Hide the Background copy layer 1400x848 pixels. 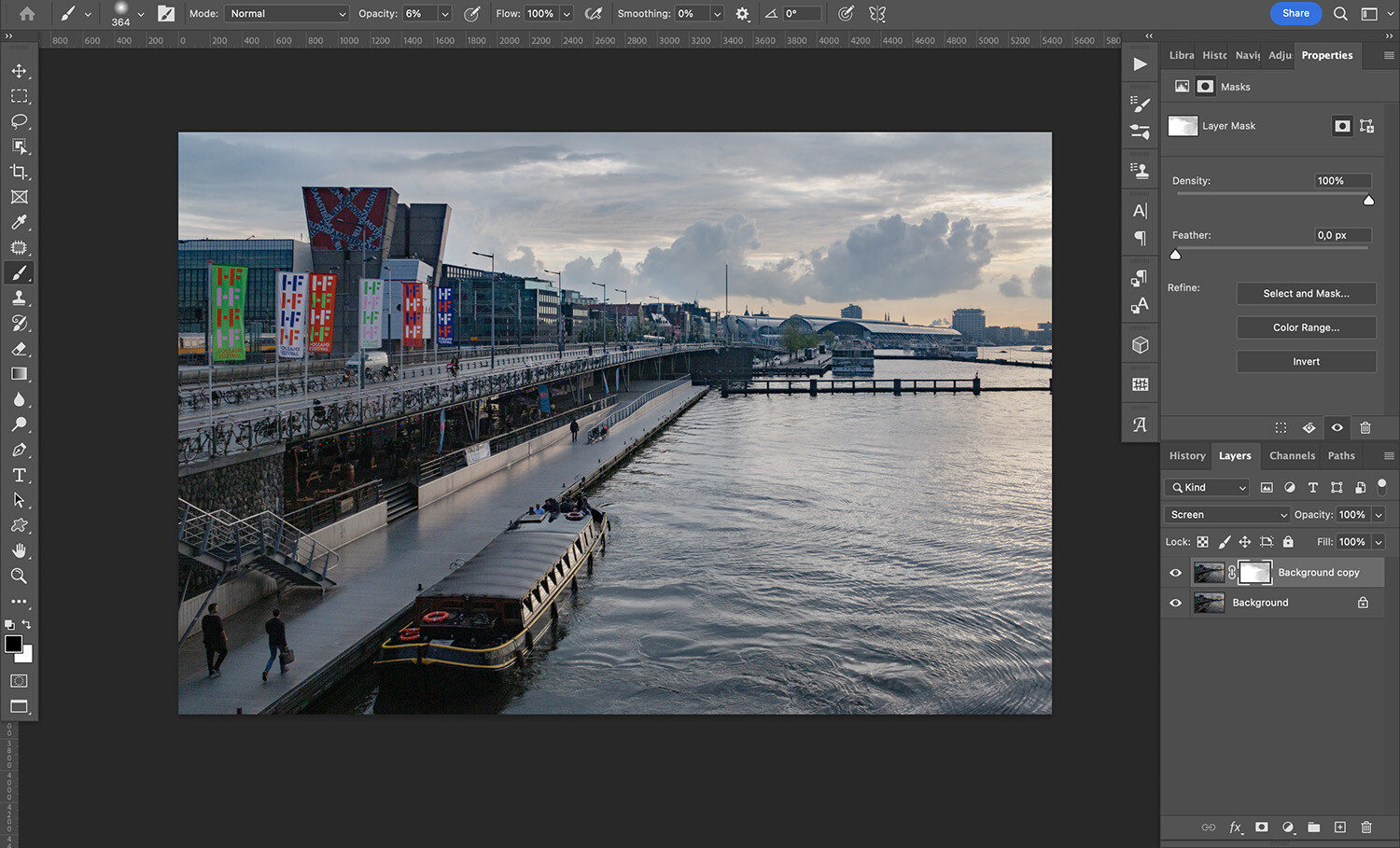pyautogui.click(x=1175, y=572)
